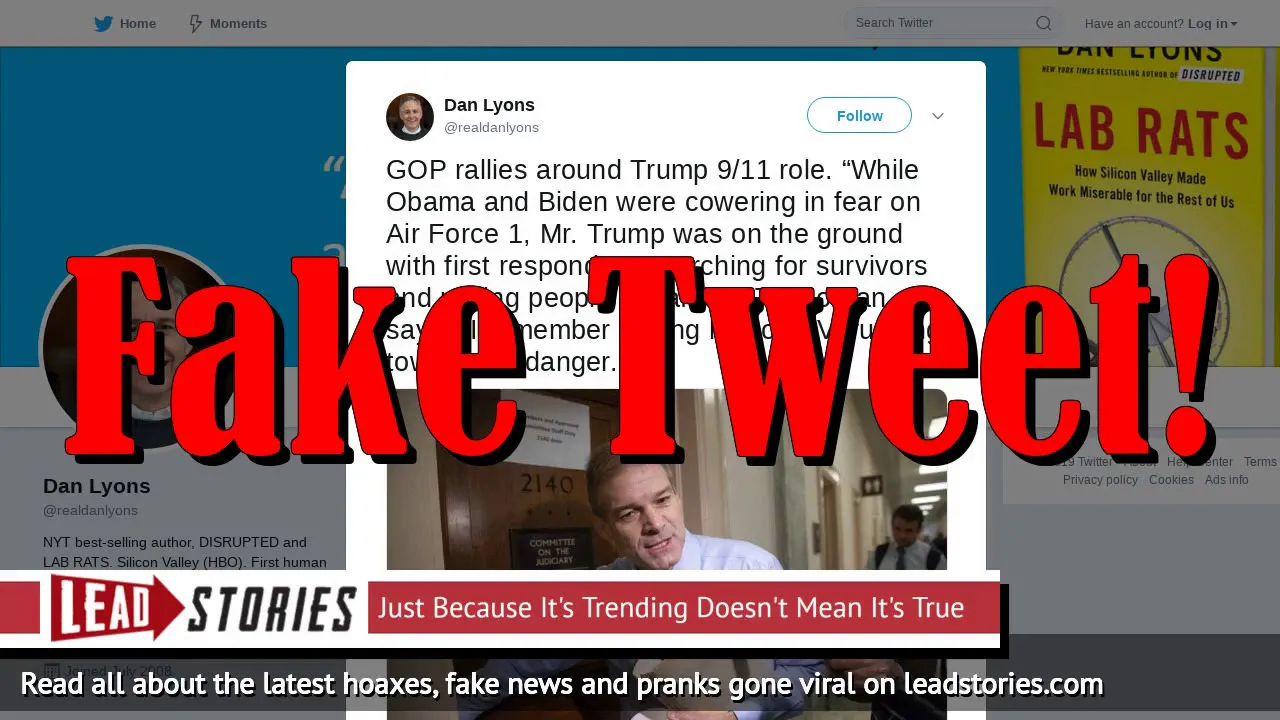Click the Twitter bird Home icon
1280x720 pixels.
tap(103, 23)
